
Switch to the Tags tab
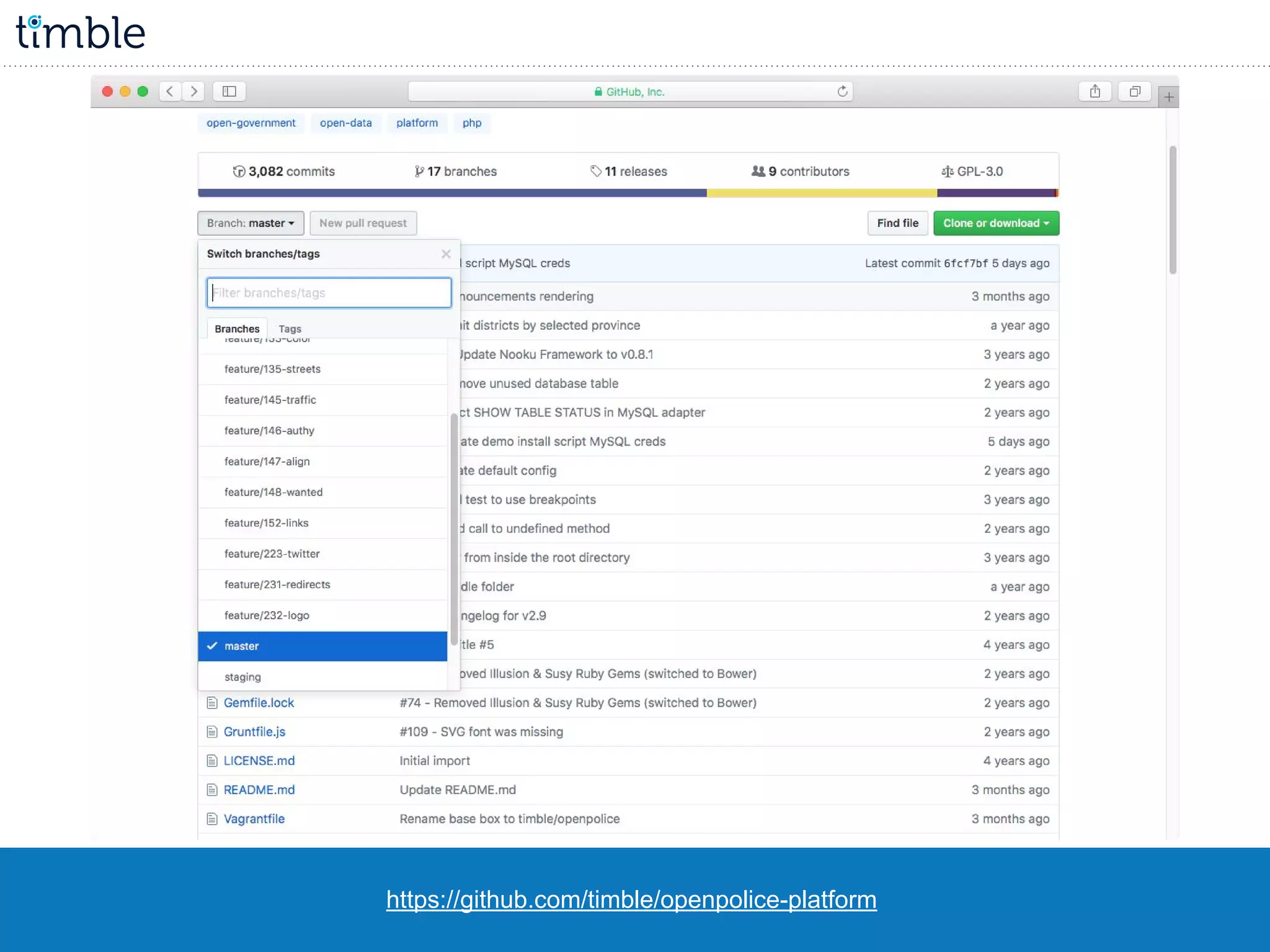tap(290, 328)
